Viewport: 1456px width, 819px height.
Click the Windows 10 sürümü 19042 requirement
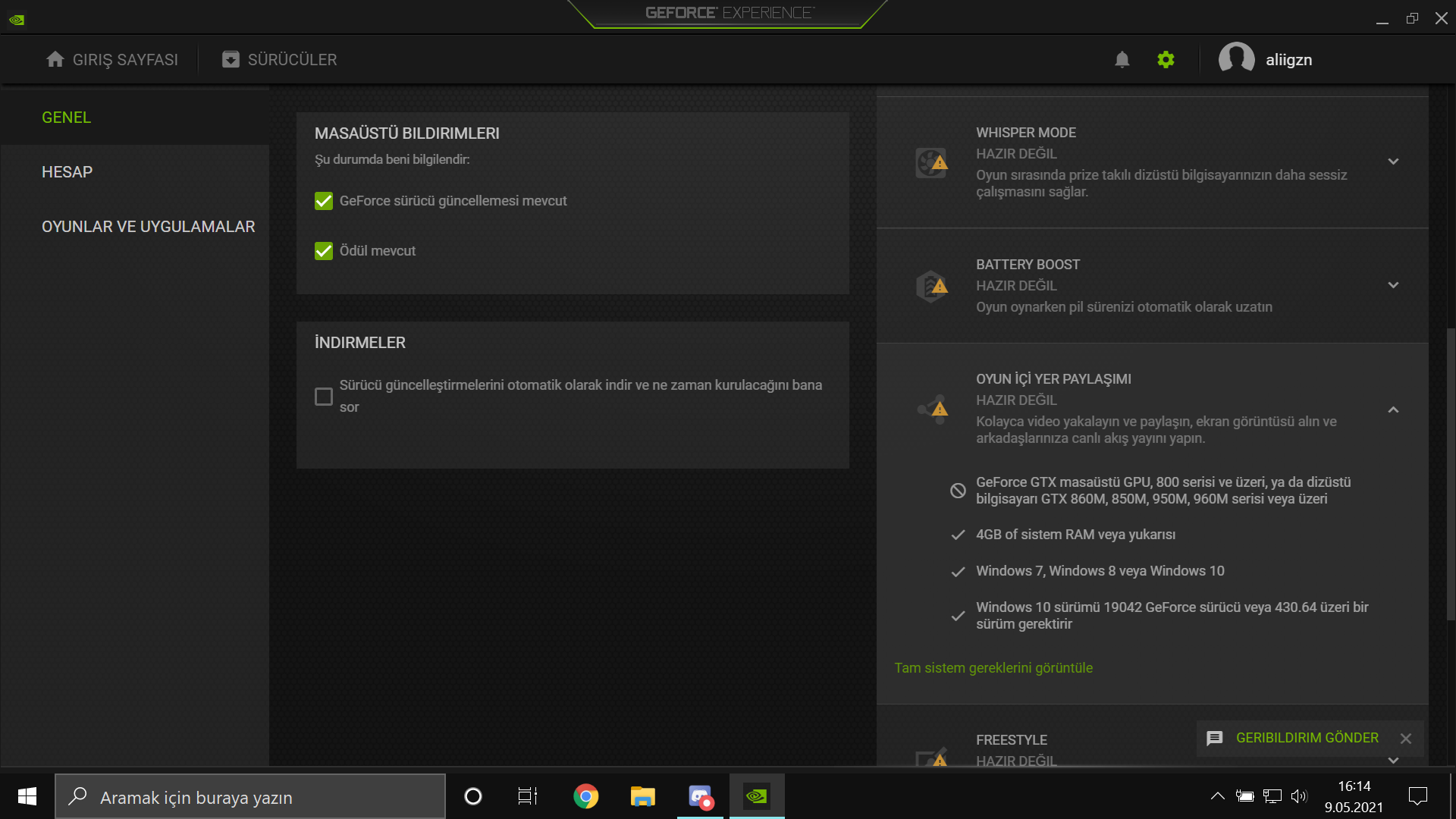(x=1172, y=616)
